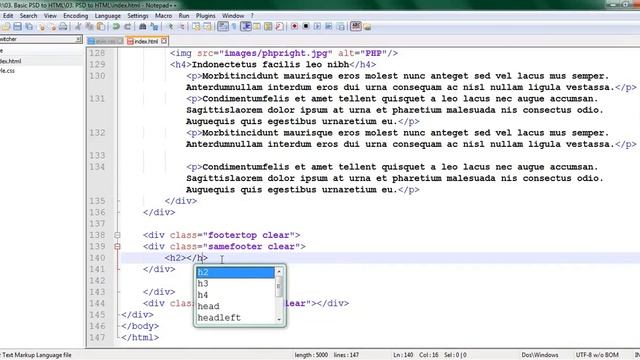Click Run Macro Multiple Times icon
This screenshot has height=360, width=640.
(x=329, y=27)
